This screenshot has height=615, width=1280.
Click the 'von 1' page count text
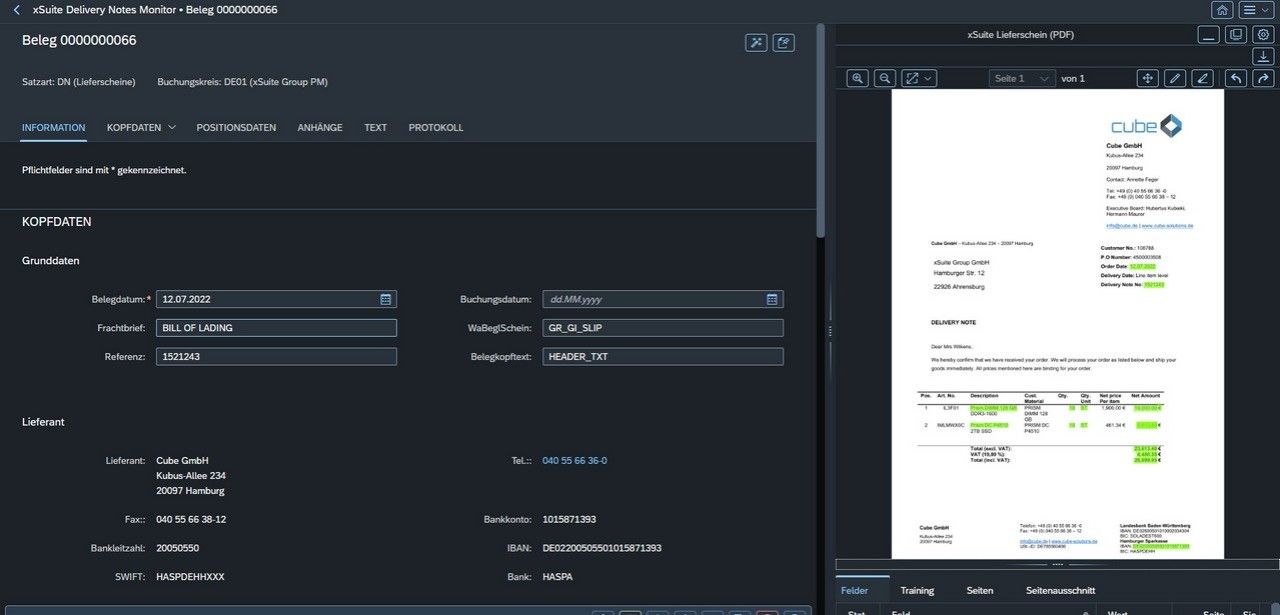pos(1073,78)
